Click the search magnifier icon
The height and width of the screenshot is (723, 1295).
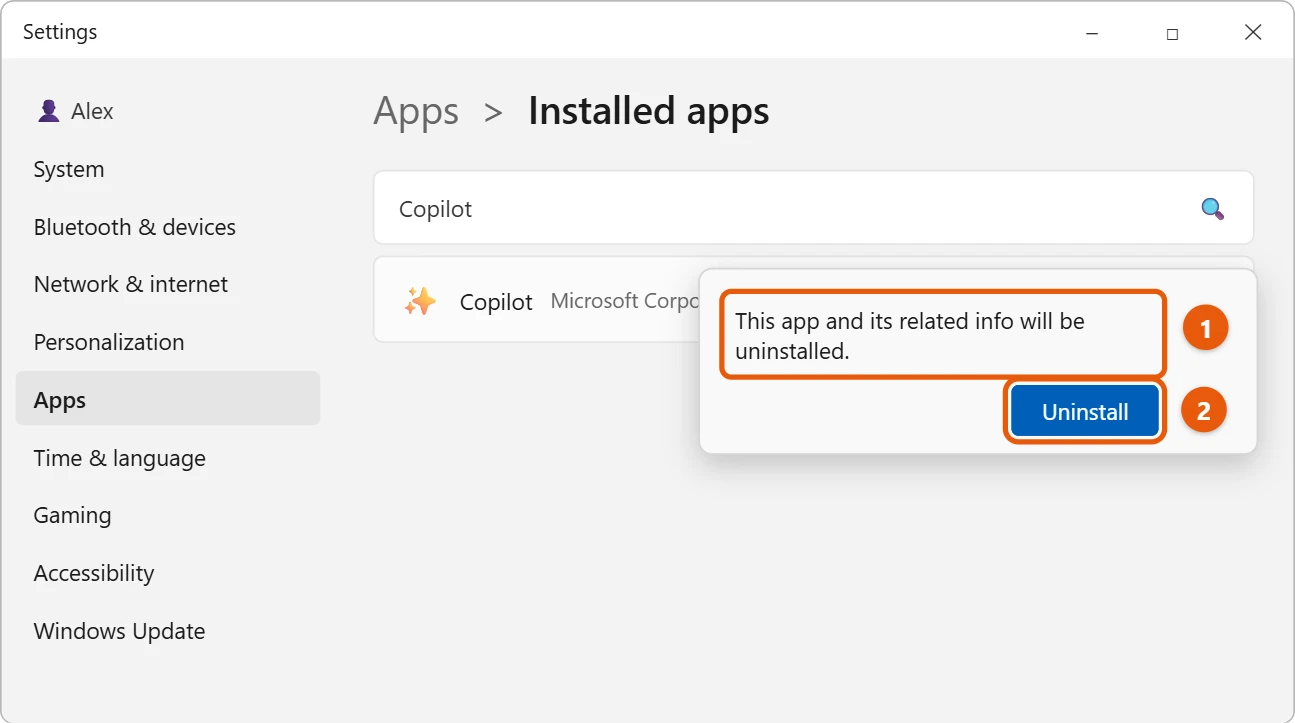[x=1212, y=208]
